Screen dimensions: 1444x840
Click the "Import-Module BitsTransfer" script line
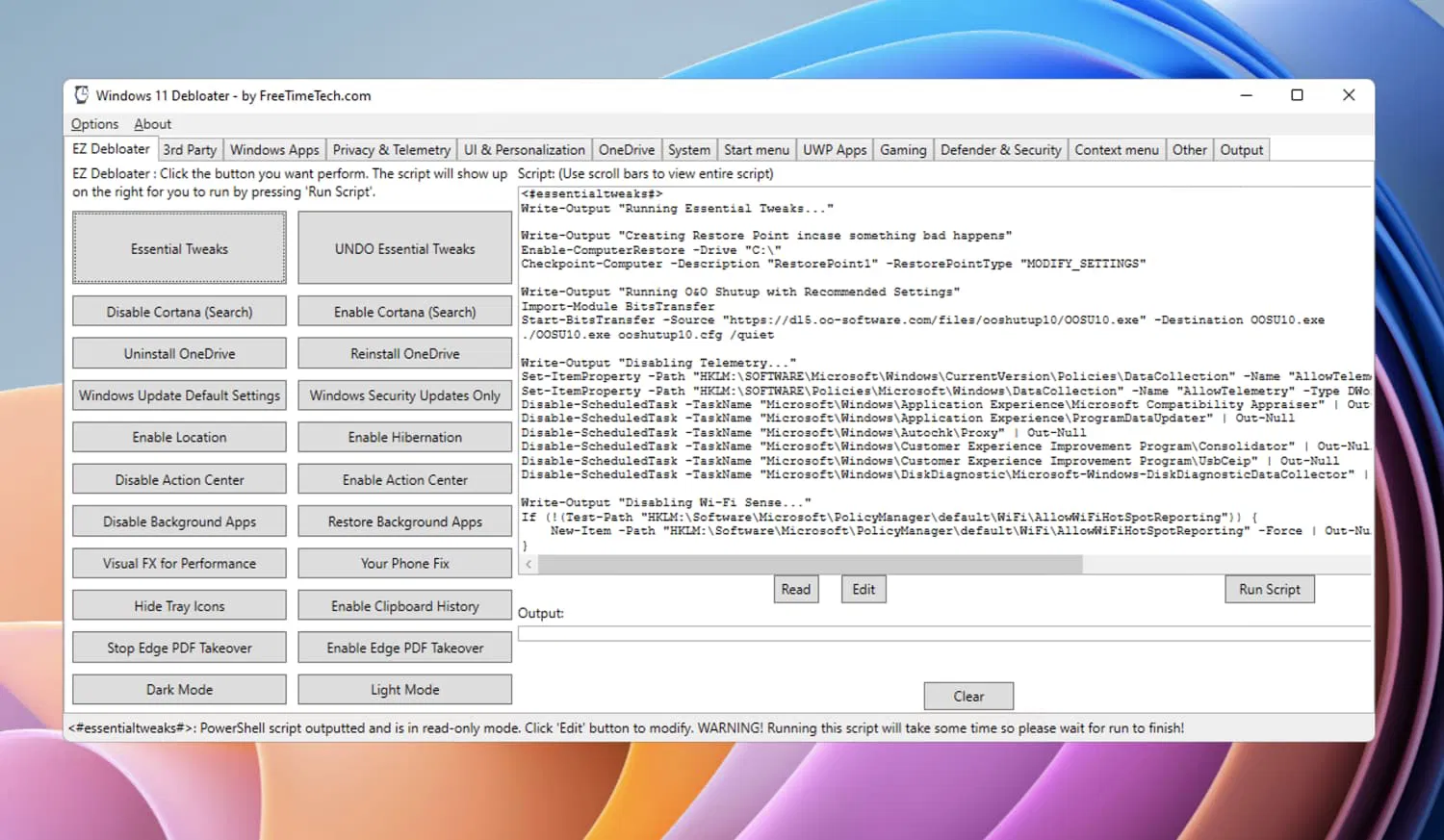pyautogui.click(x=618, y=307)
